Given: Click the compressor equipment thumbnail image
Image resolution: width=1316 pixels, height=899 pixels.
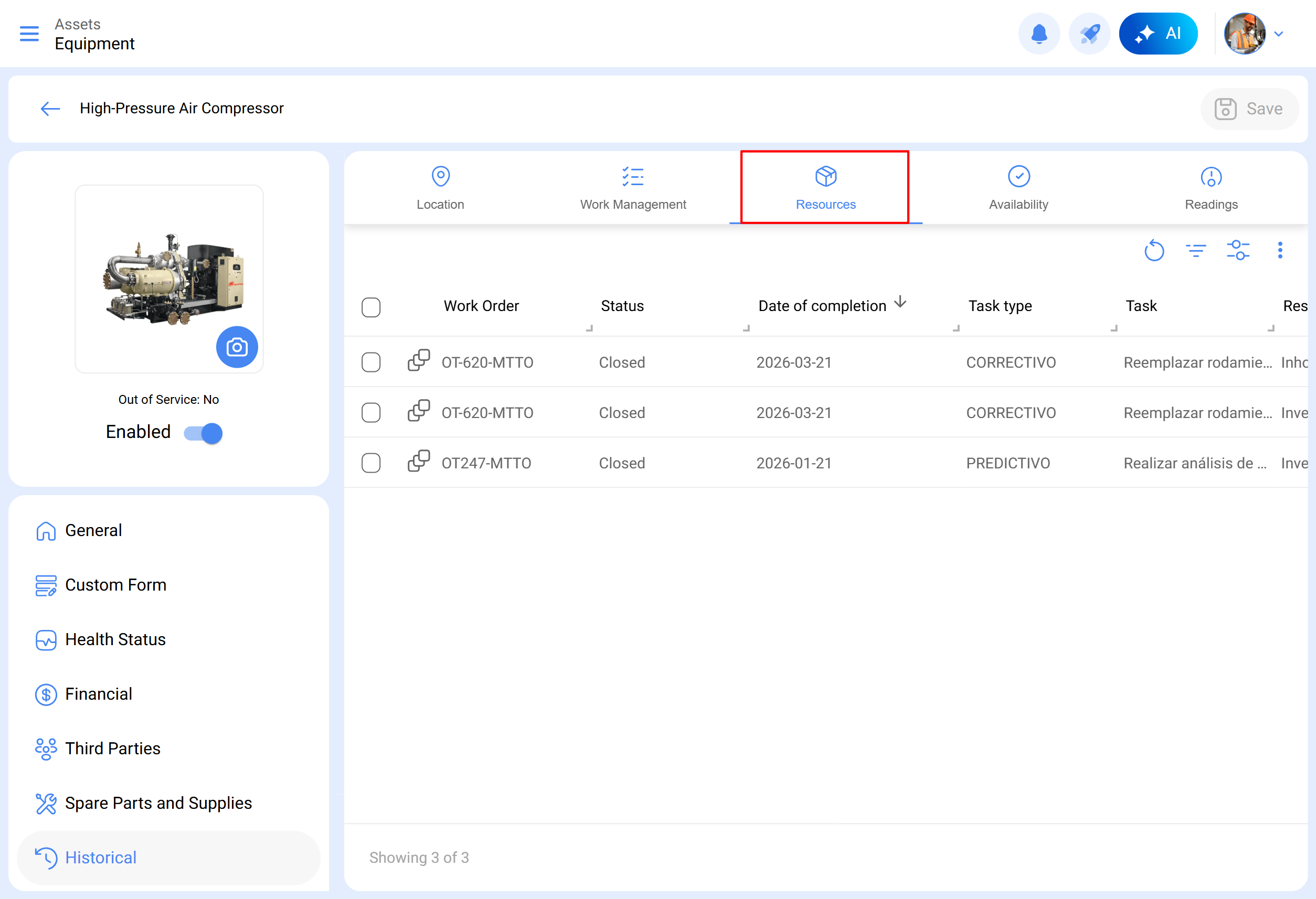Looking at the screenshot, I should (x=169, y=279).
